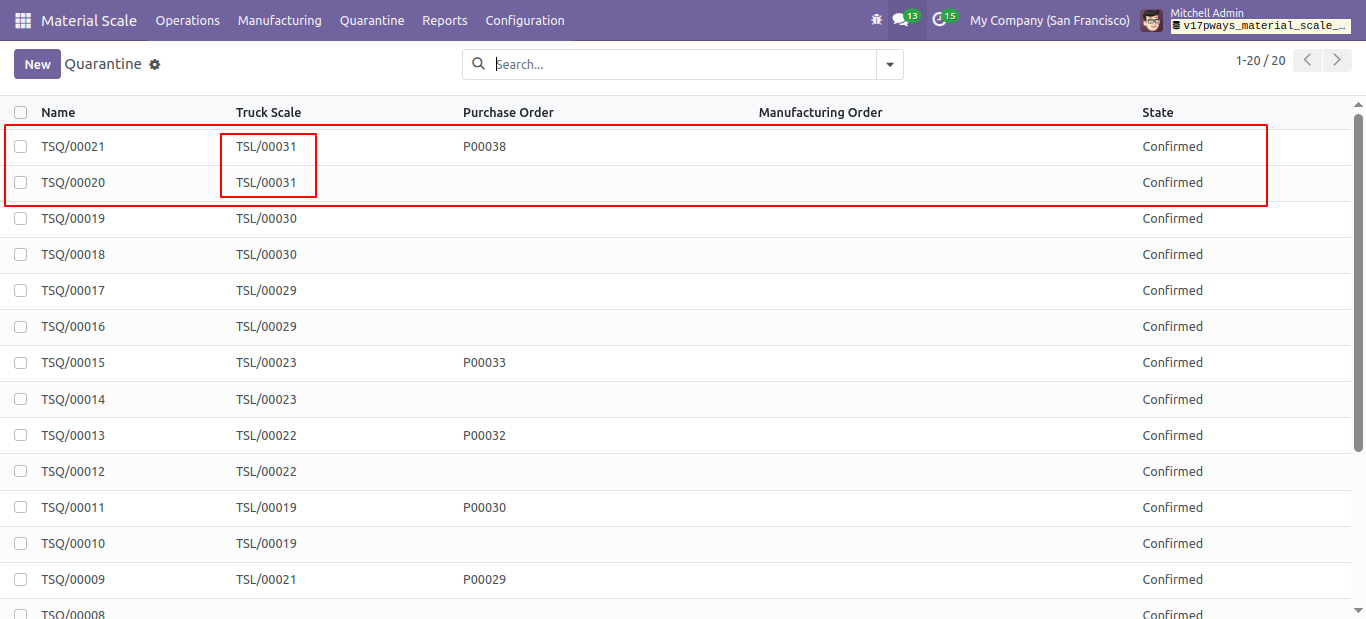Go to the next page arrow

(1337, 60)
